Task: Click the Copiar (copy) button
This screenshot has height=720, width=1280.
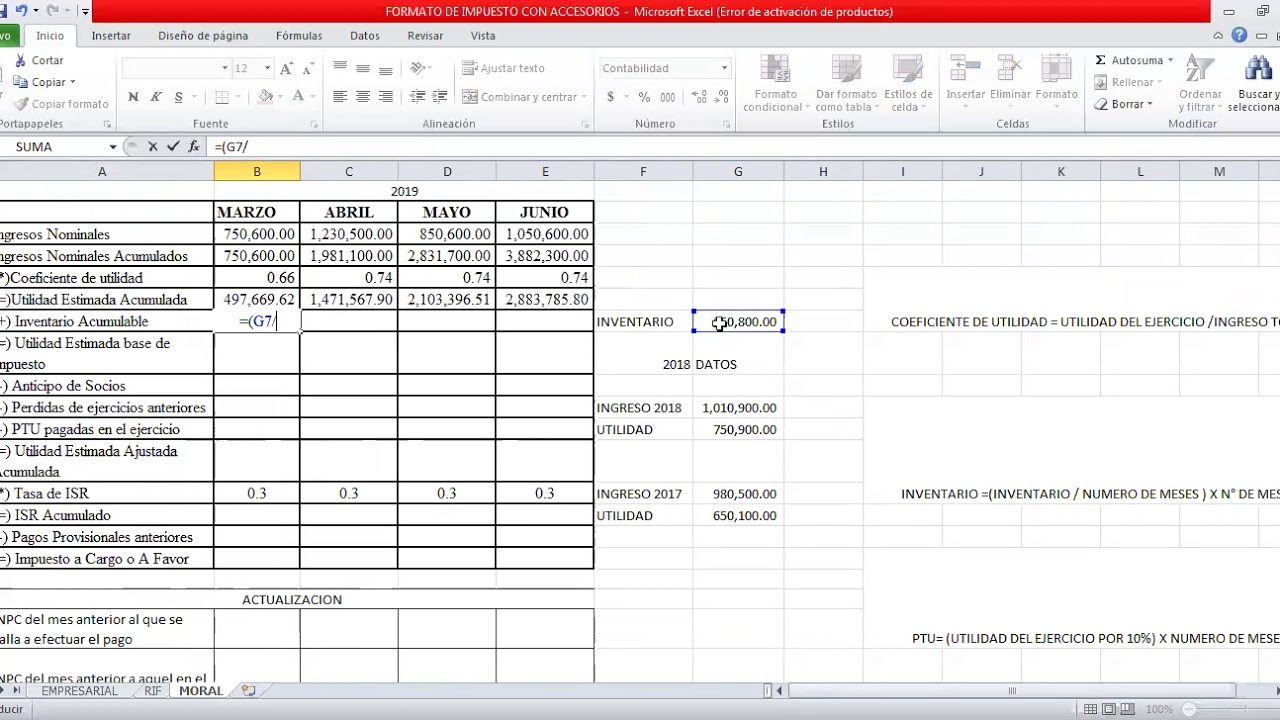Action: [40, 82]
